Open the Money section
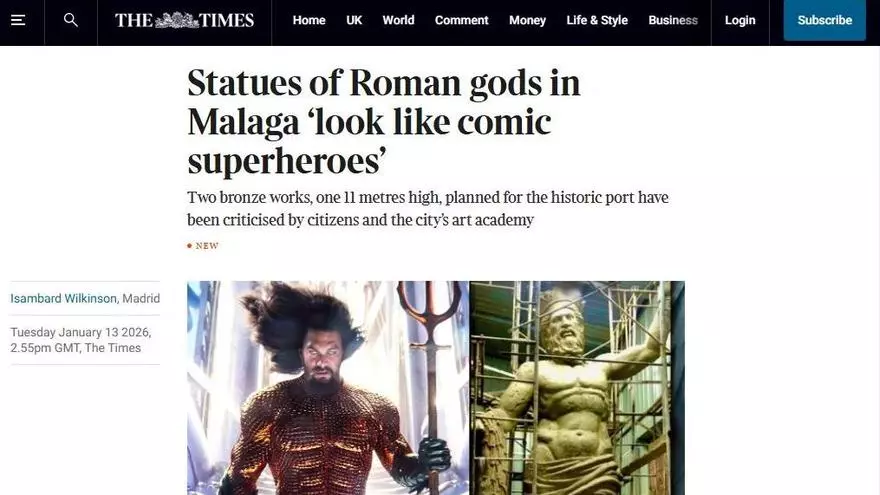 [x=527, y=20]
